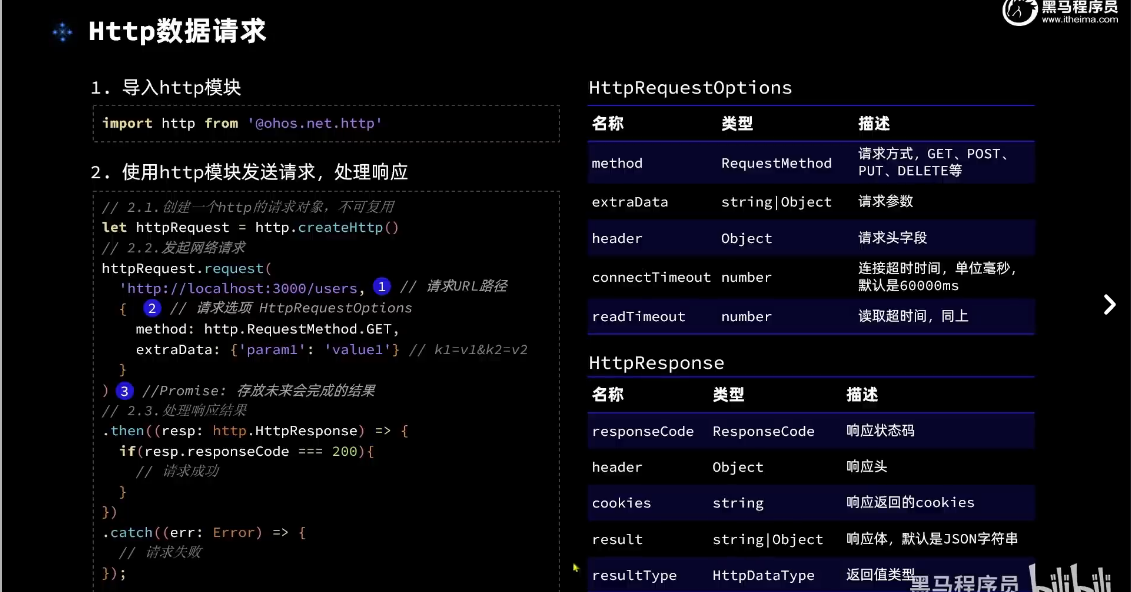1131x592 pixels.
Task: Click the 'string|Object' type in extraData row
Action: click(776, 203)
